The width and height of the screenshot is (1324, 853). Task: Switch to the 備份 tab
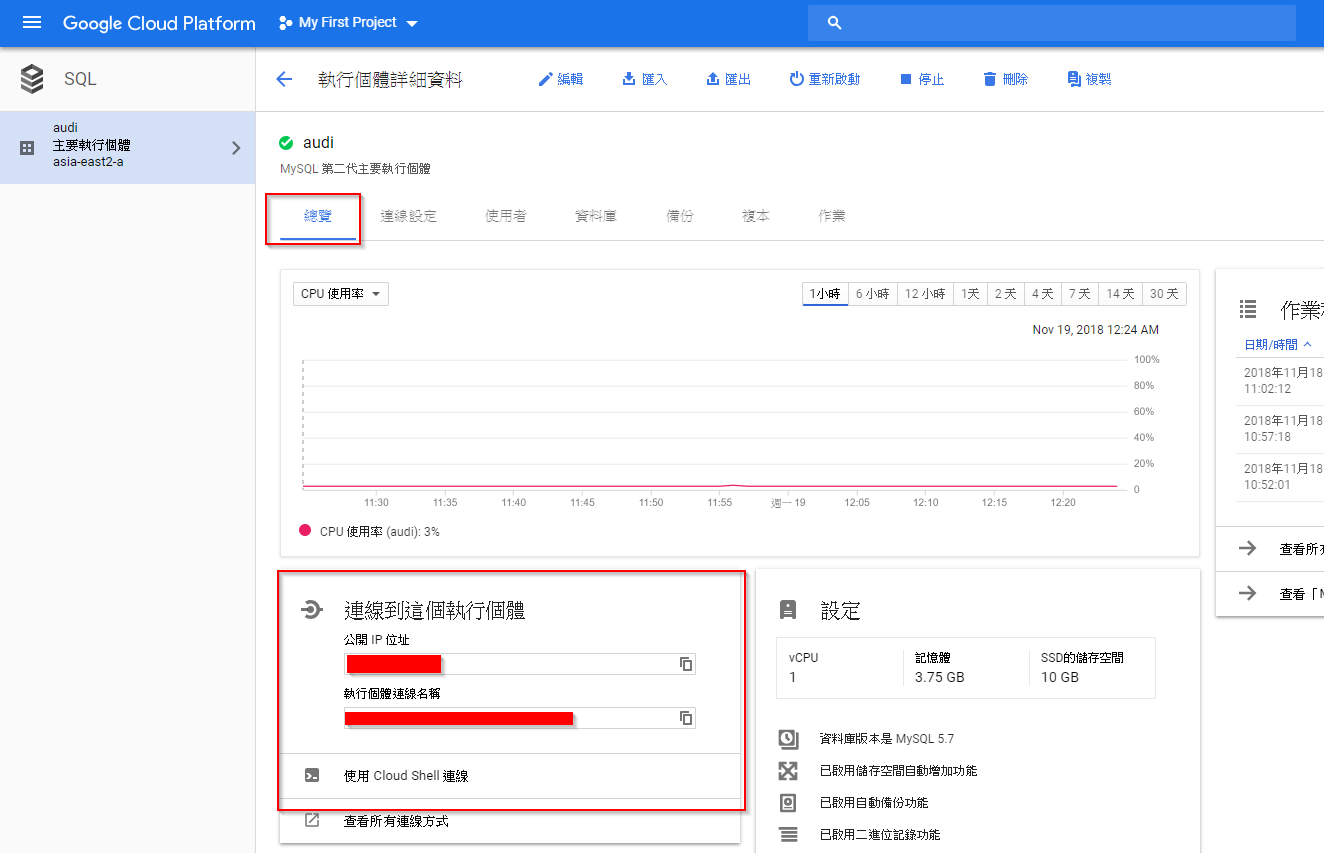click(x=680, y=215)
